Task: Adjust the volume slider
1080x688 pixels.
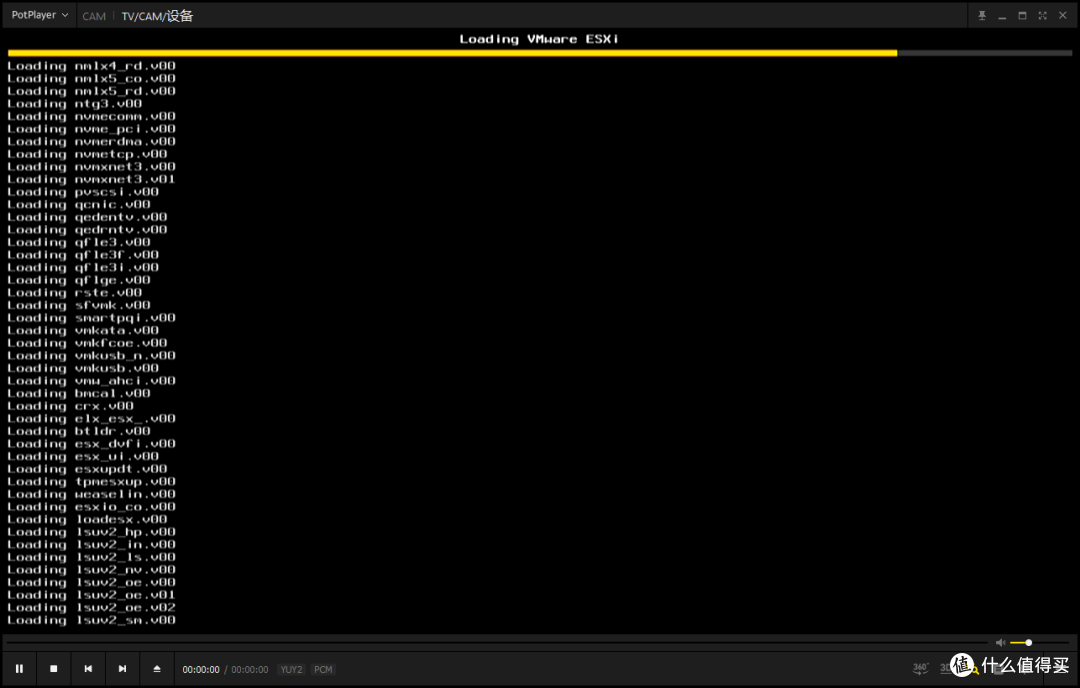Action: (x=1040, y=642)
